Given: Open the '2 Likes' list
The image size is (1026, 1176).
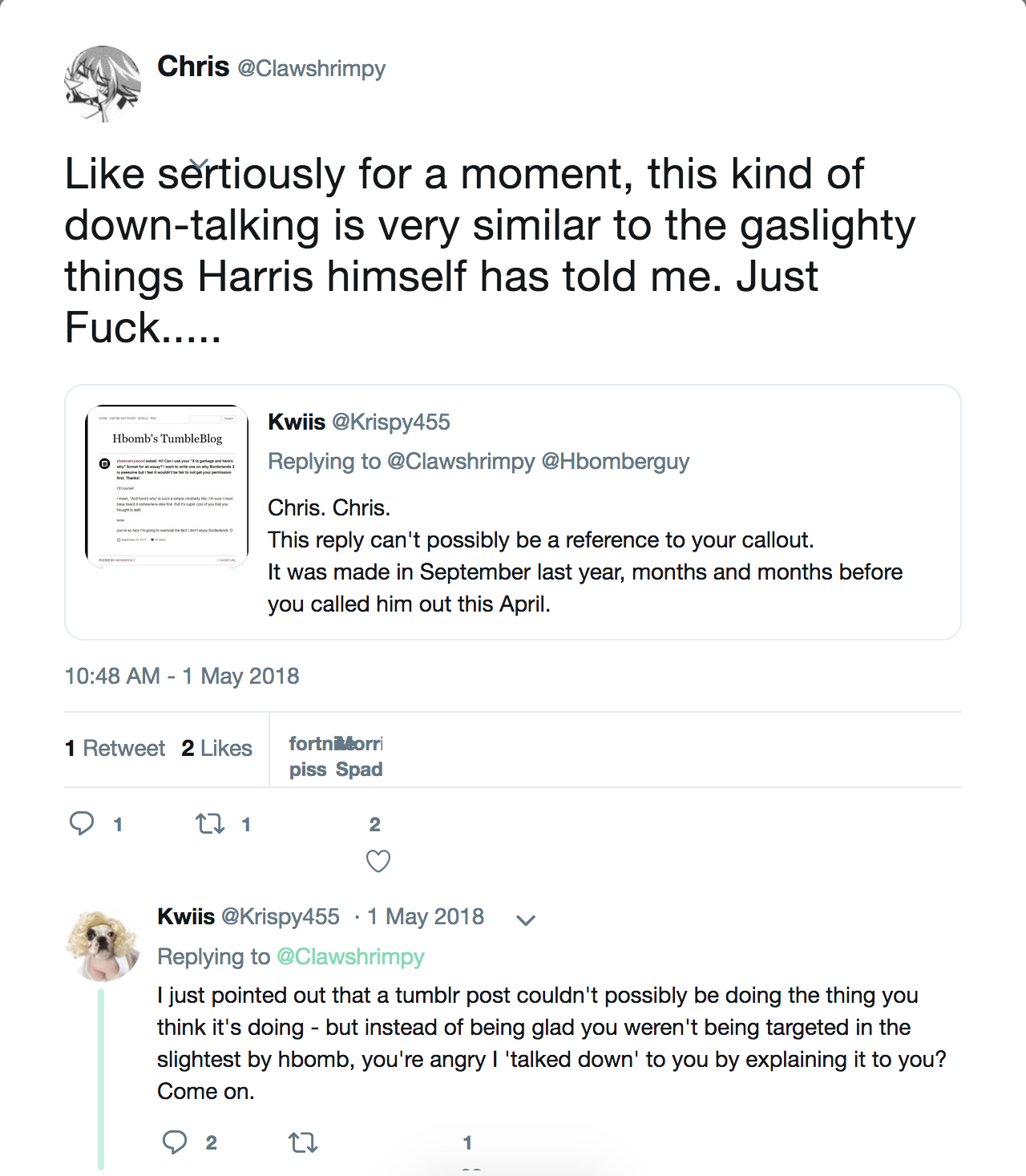Looking at the screenshot, I should click(x=216, y=748).
